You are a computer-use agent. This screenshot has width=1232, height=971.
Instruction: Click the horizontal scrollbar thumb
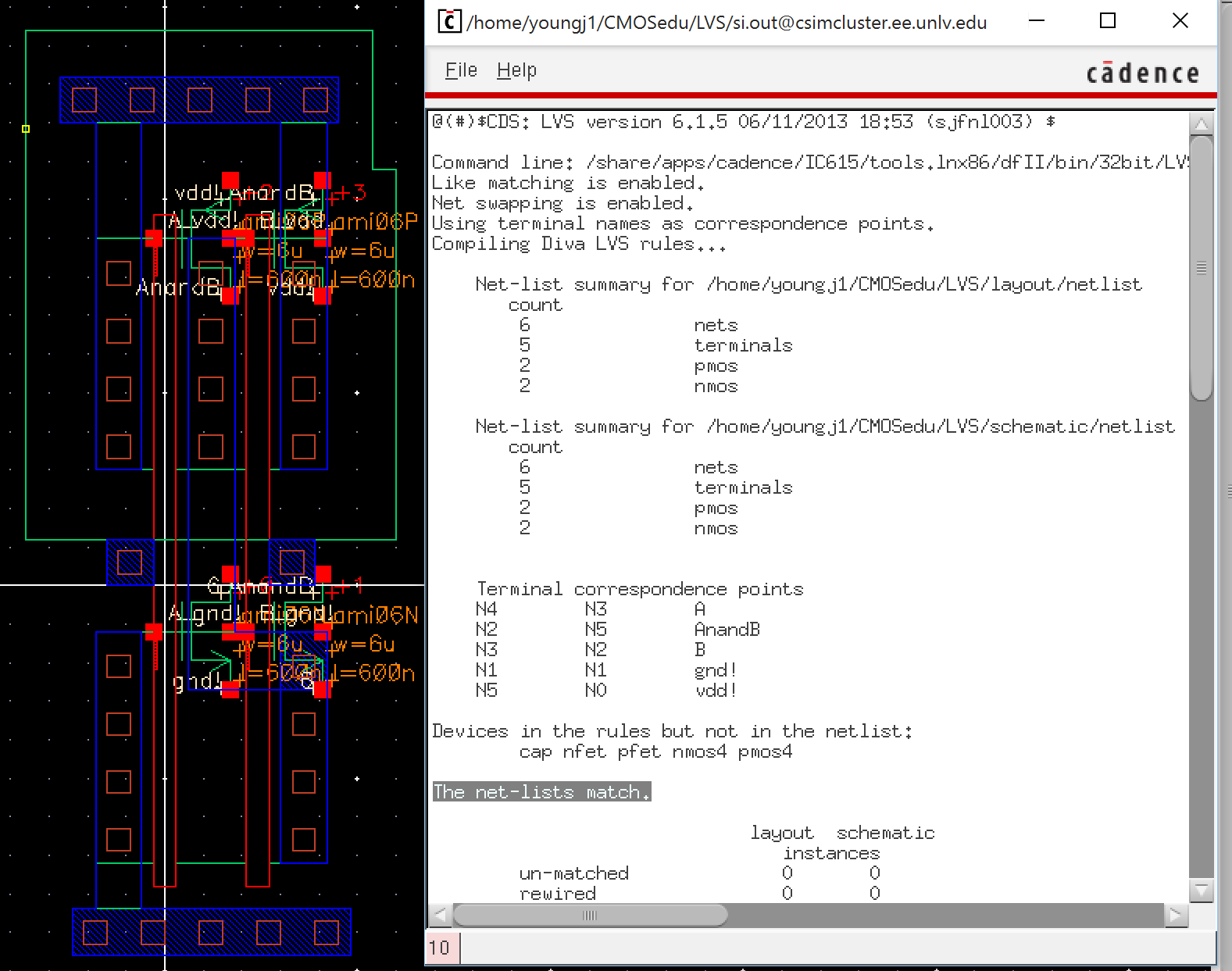point(590,915)
